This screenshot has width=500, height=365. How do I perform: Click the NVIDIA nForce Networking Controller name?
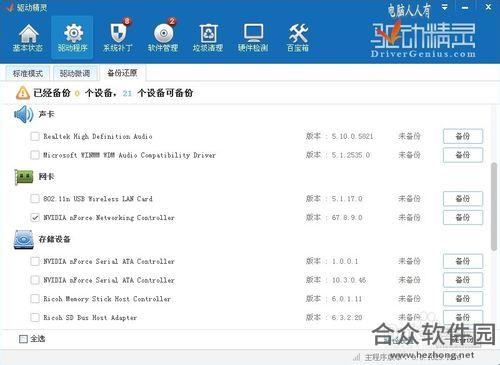pyautogui.click(x=109, y=218)
